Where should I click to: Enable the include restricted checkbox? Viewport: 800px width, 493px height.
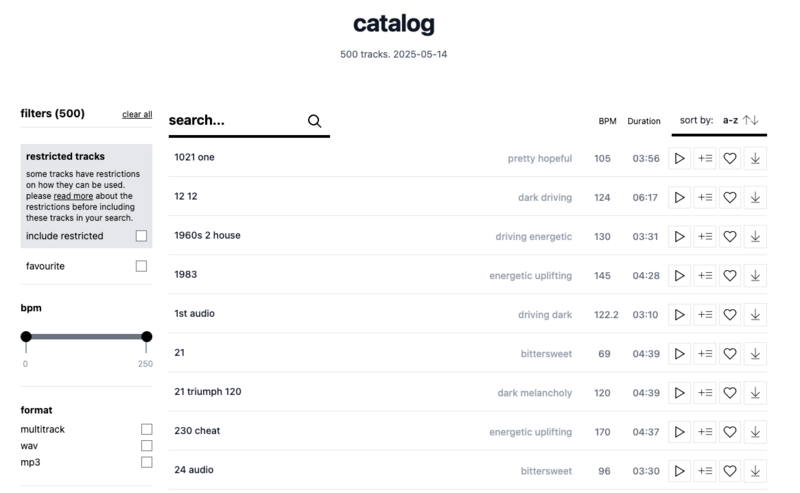(141, 236)
